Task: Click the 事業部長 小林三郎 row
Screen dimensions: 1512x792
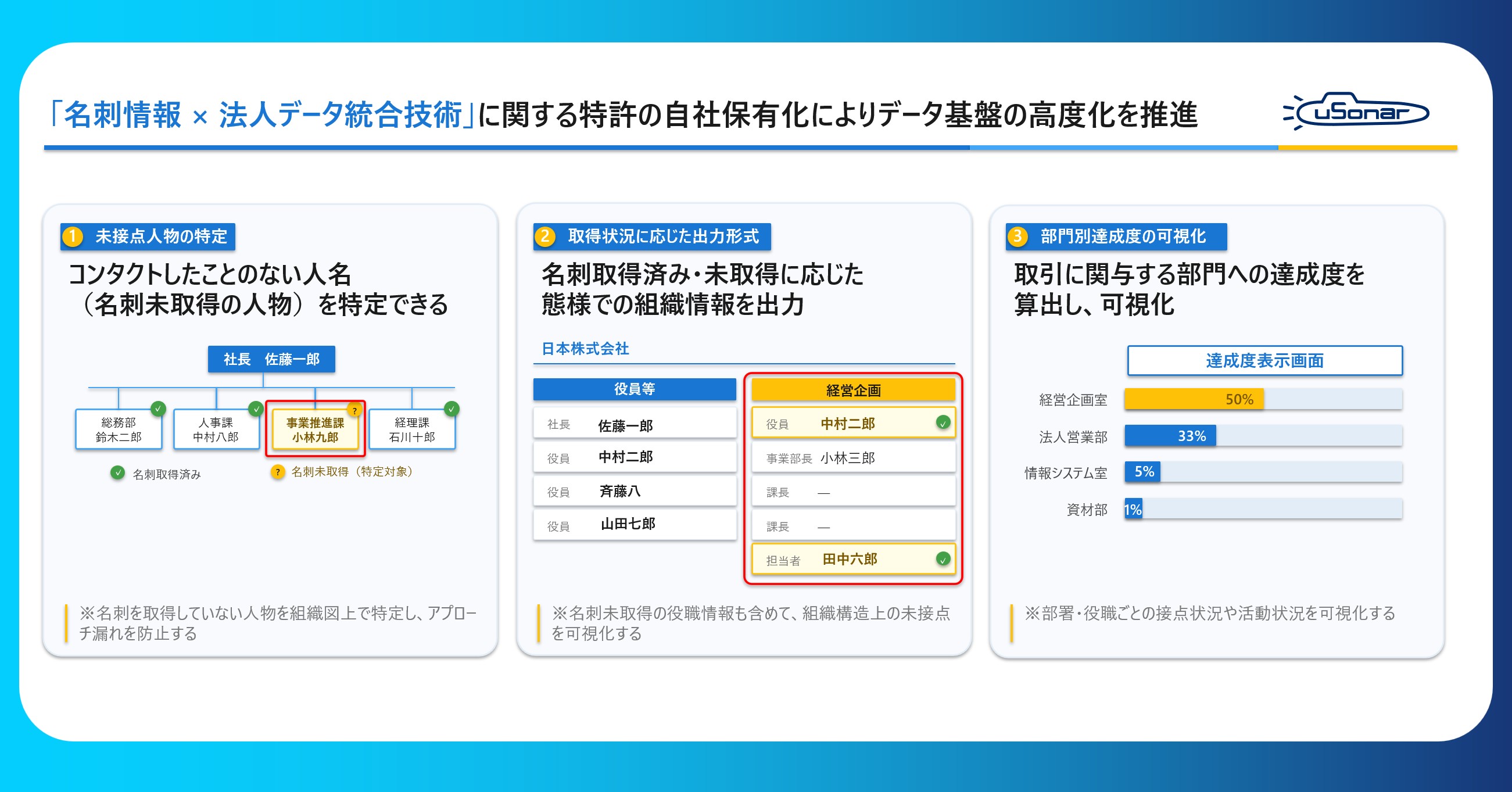Action: (x=854, y=458)
